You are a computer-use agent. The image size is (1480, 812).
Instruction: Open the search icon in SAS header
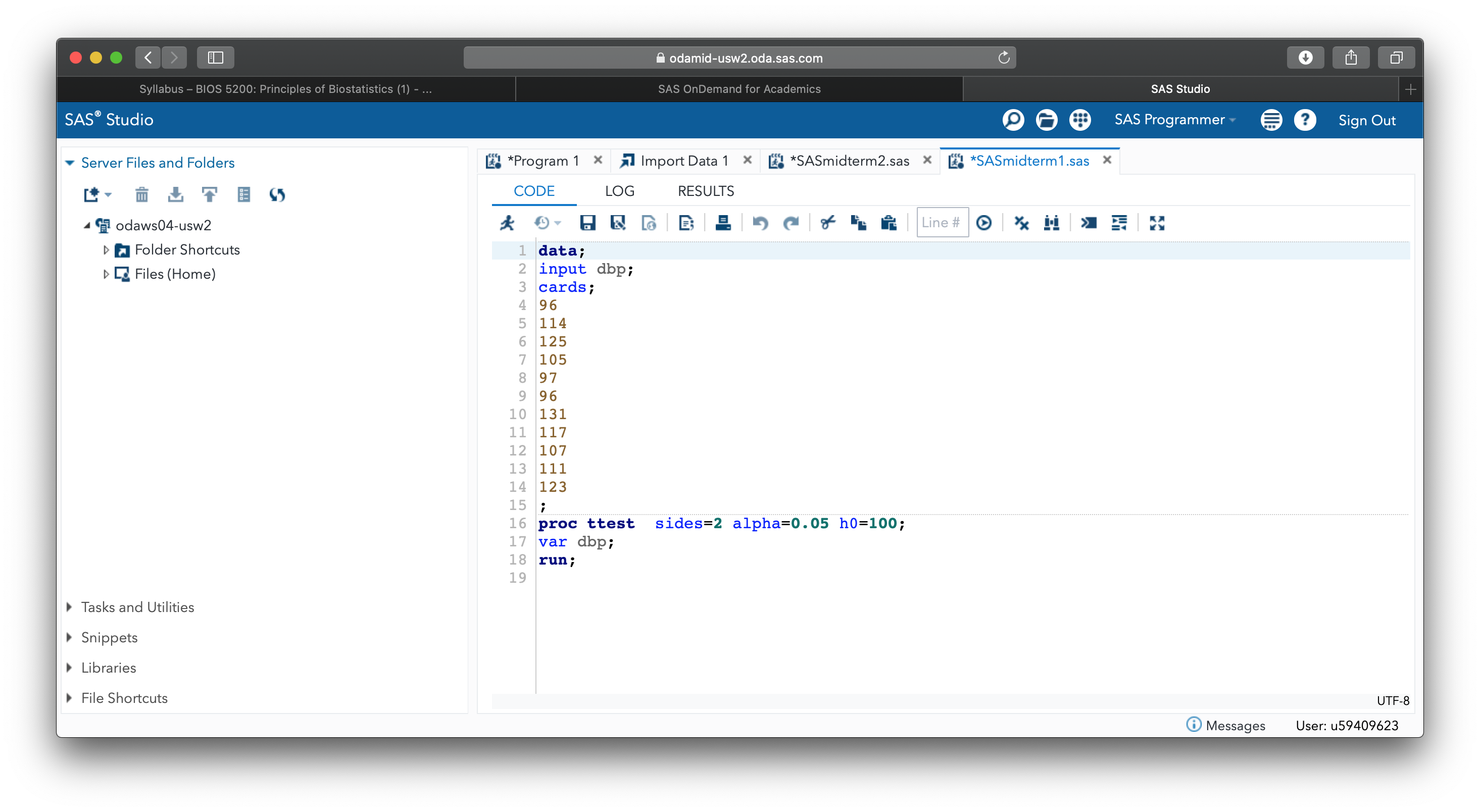click(x=1013, y=120)
